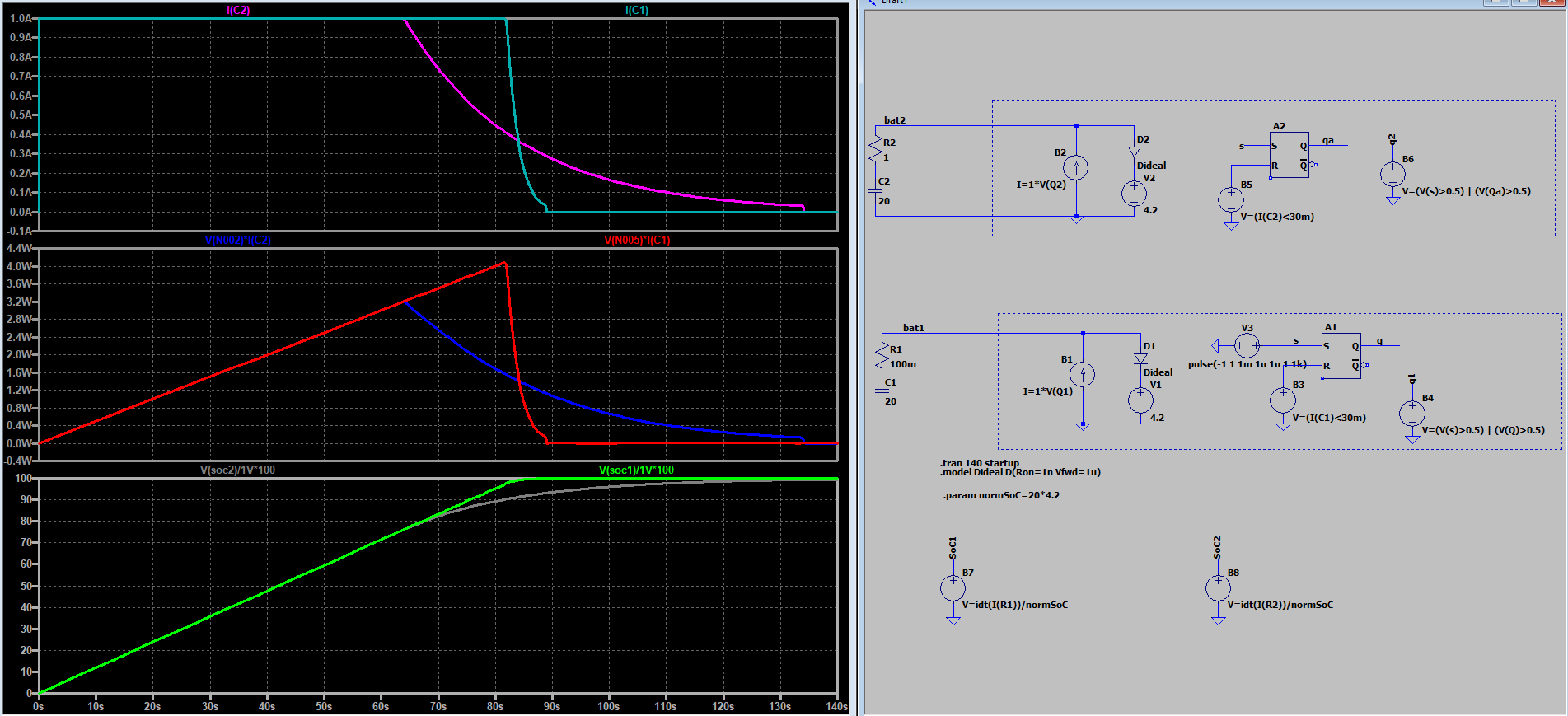This screenshot has width=1568, height=716.
Task: Select the R1 resistor symbol
Action: click(882, 356)
